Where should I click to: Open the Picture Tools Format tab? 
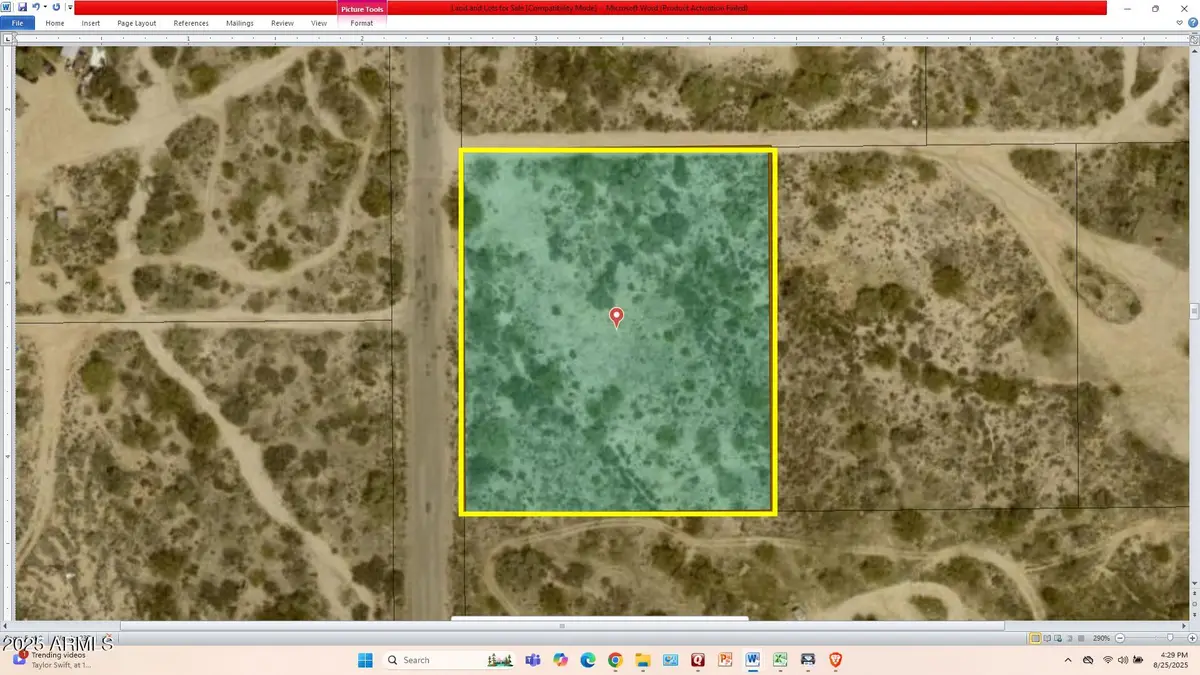361,23
